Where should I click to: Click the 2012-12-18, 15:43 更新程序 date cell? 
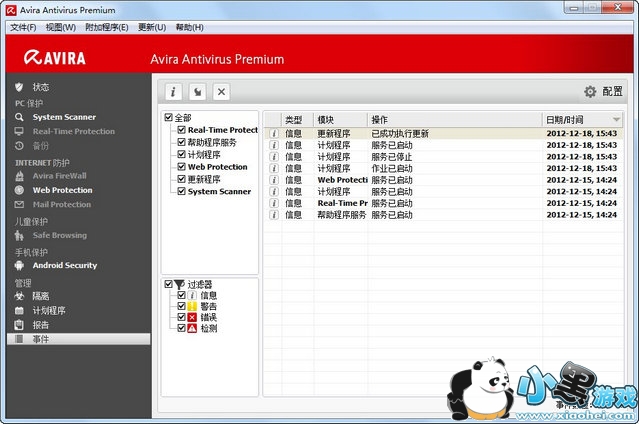pyautogui.click(x=582, y=133)
